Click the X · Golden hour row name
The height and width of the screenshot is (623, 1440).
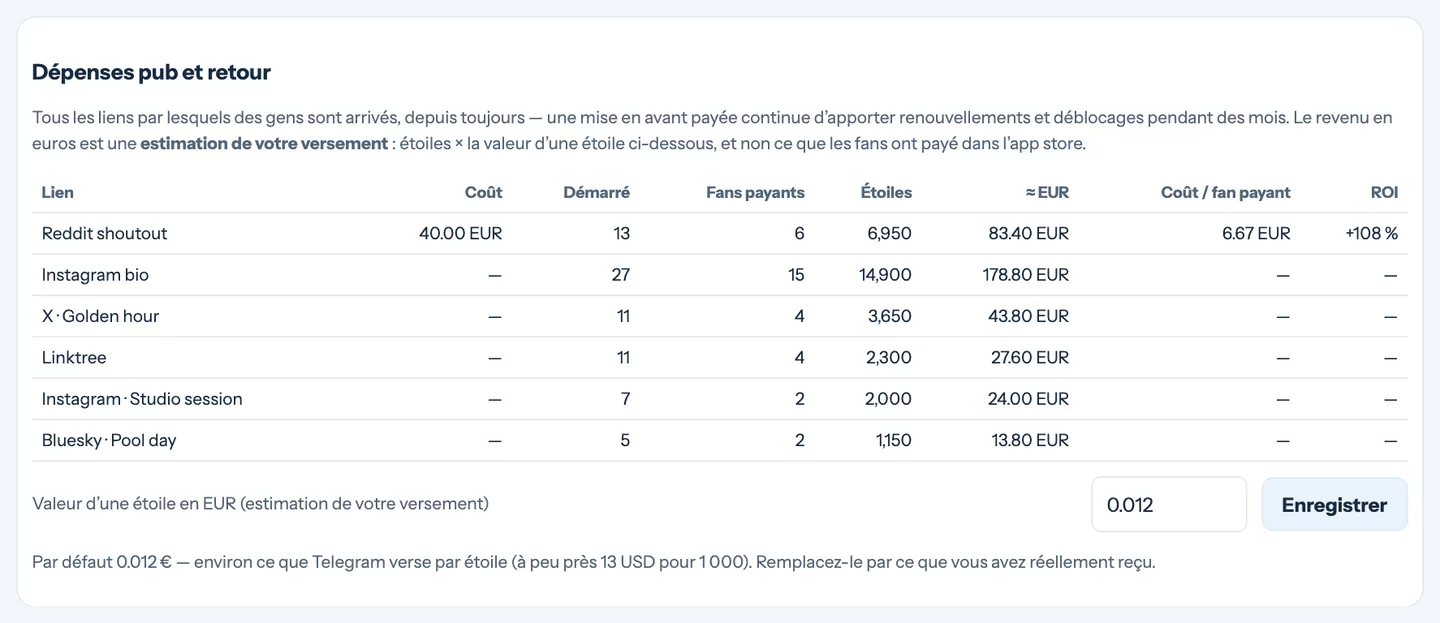coord(100,316)
